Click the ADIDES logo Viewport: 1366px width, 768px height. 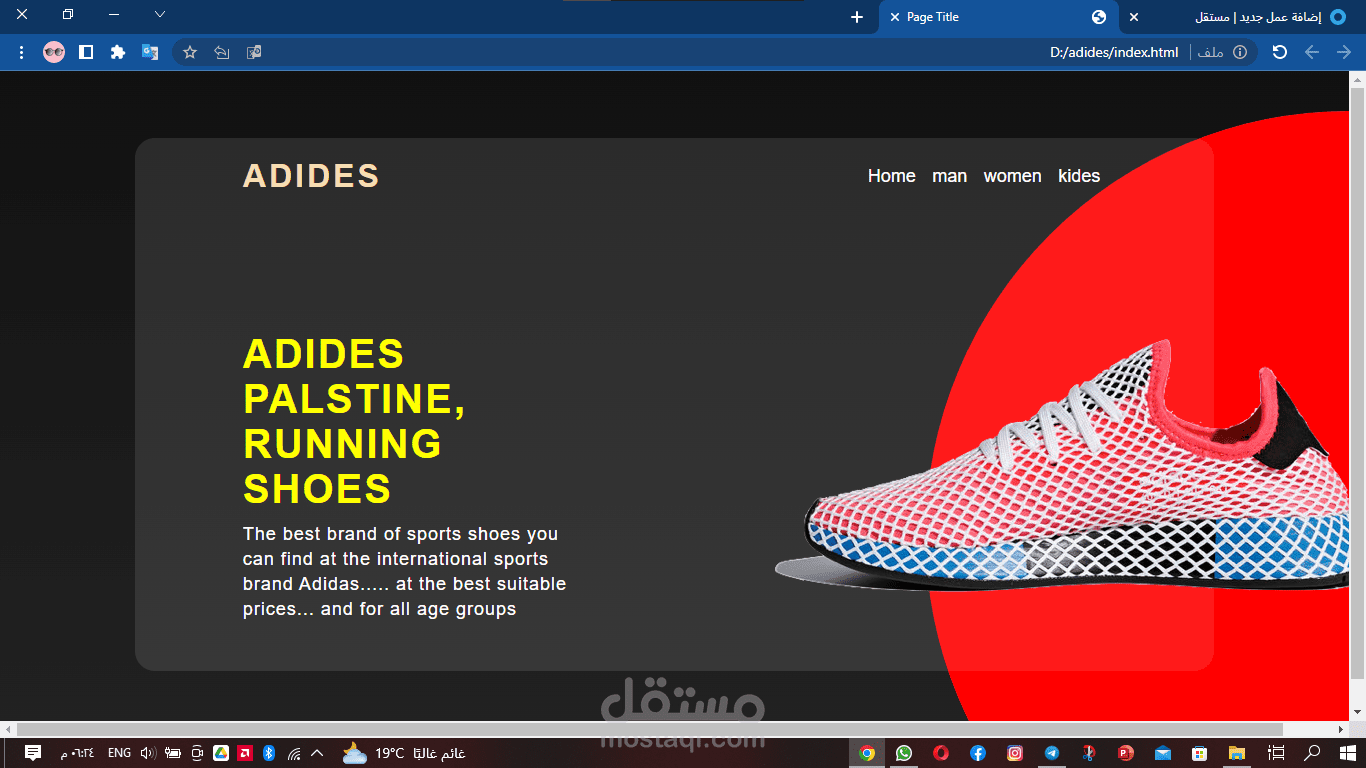(311, 176)
